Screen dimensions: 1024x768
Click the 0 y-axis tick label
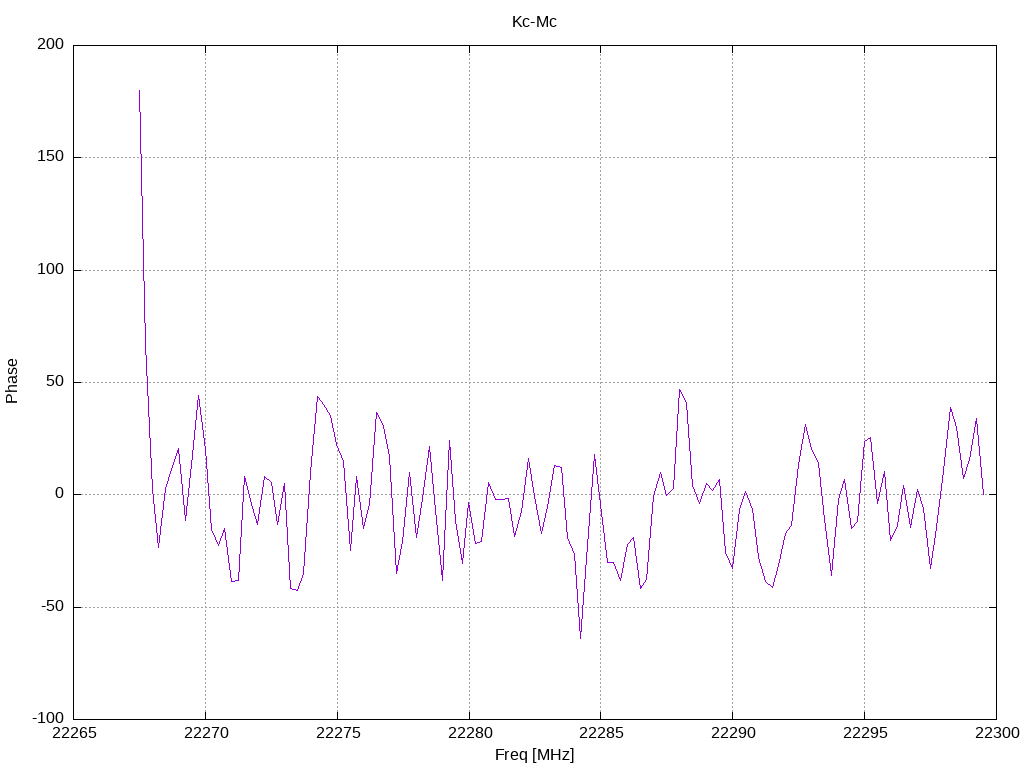59,494
